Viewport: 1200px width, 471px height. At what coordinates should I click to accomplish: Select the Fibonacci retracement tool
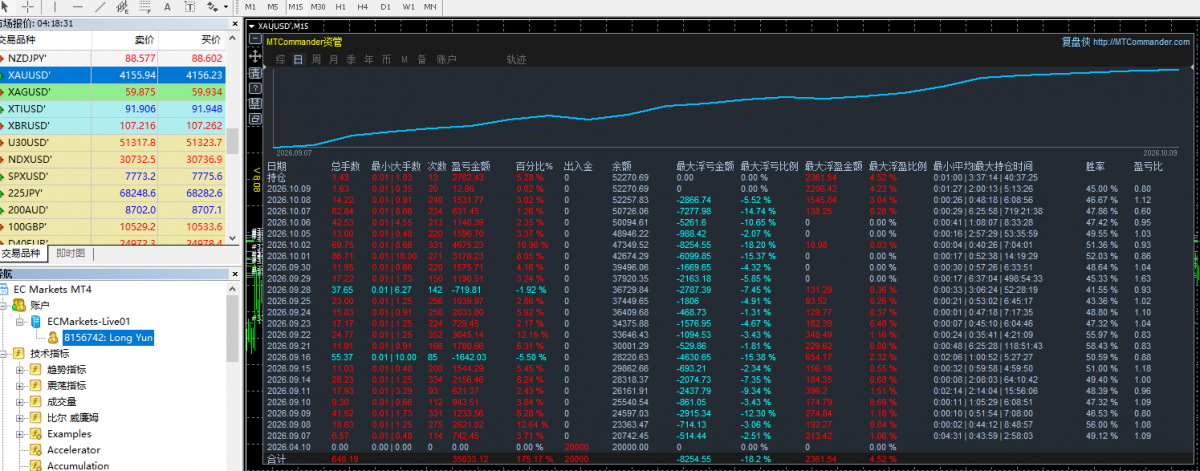(145, 7)
